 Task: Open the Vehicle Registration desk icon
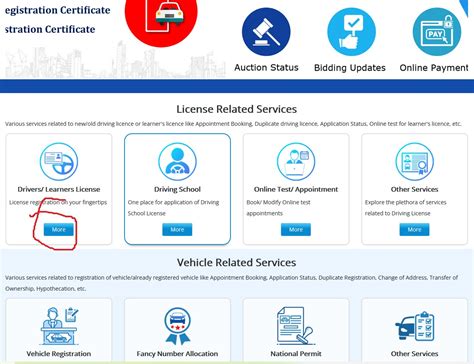coord(59,326)
